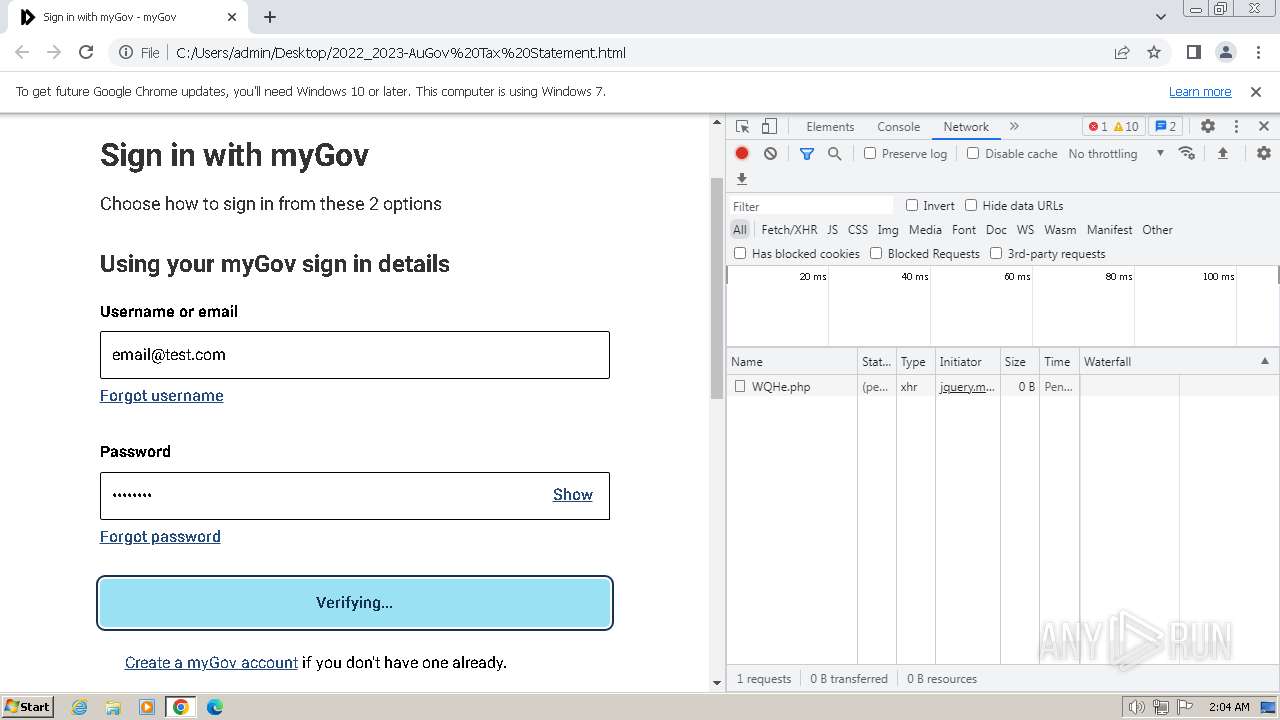Screen dimensions: 1280x720
Task: Filter requests by CSS type
Action: [x=858, y=229]
